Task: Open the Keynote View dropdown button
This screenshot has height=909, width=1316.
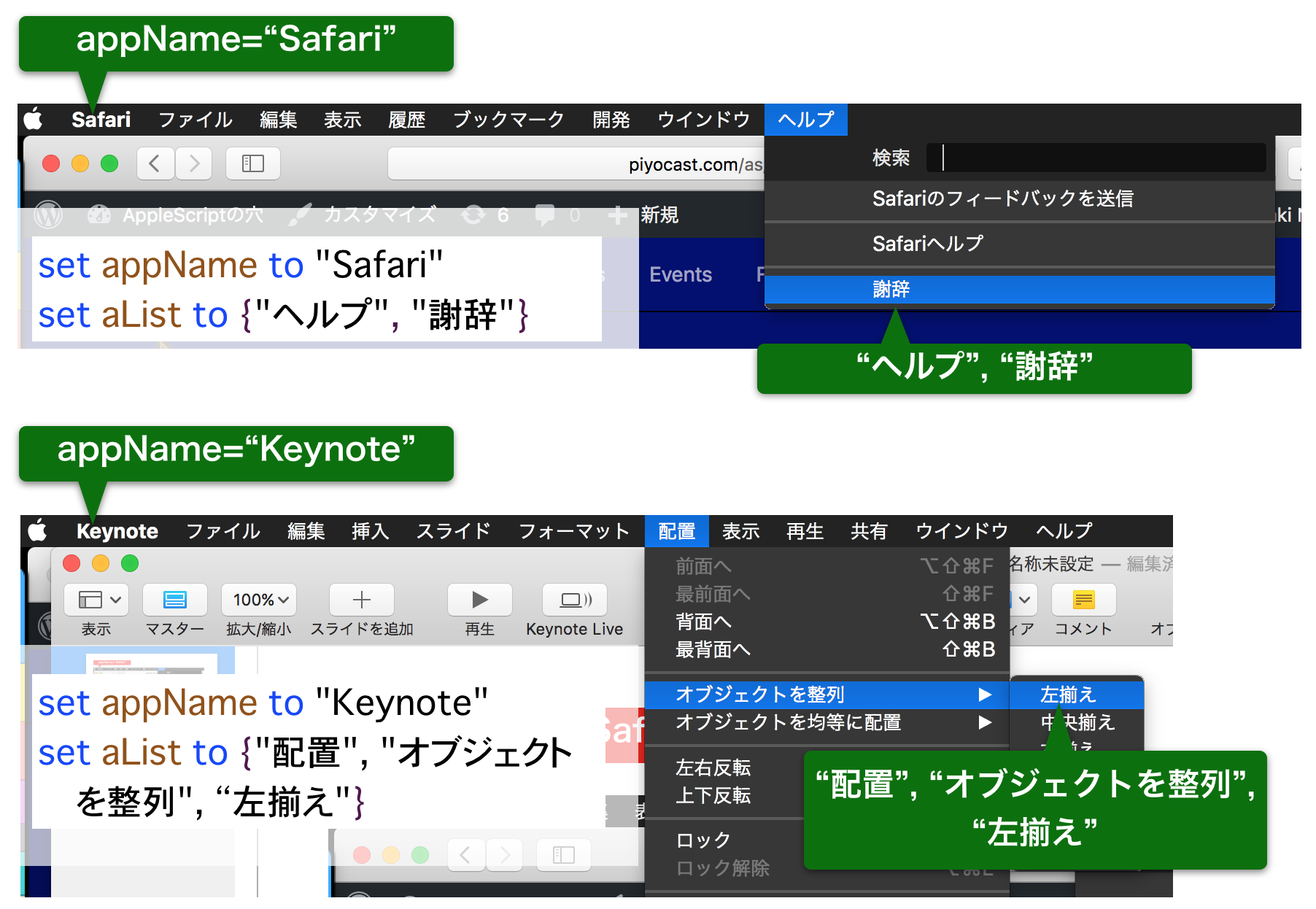Action: point(96,600)
